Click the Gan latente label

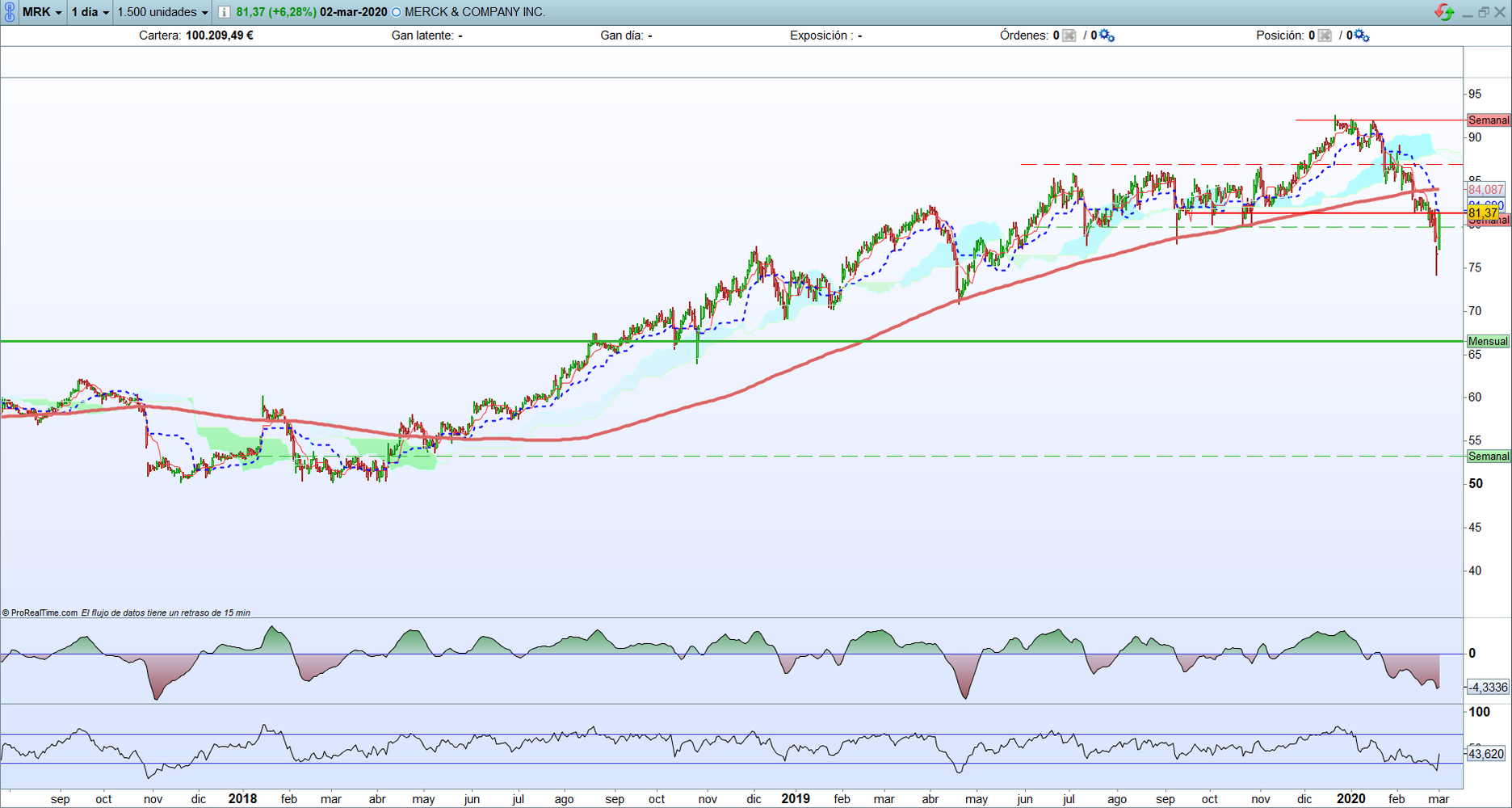[422, 36]
